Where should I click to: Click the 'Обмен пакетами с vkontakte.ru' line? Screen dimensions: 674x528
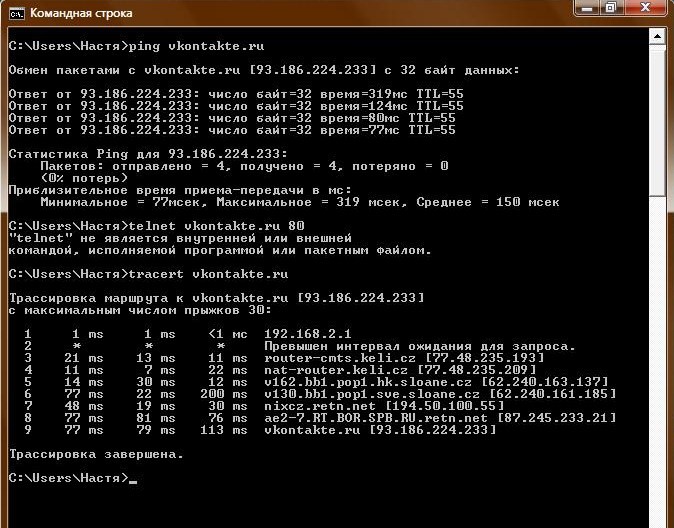point(263,70)
